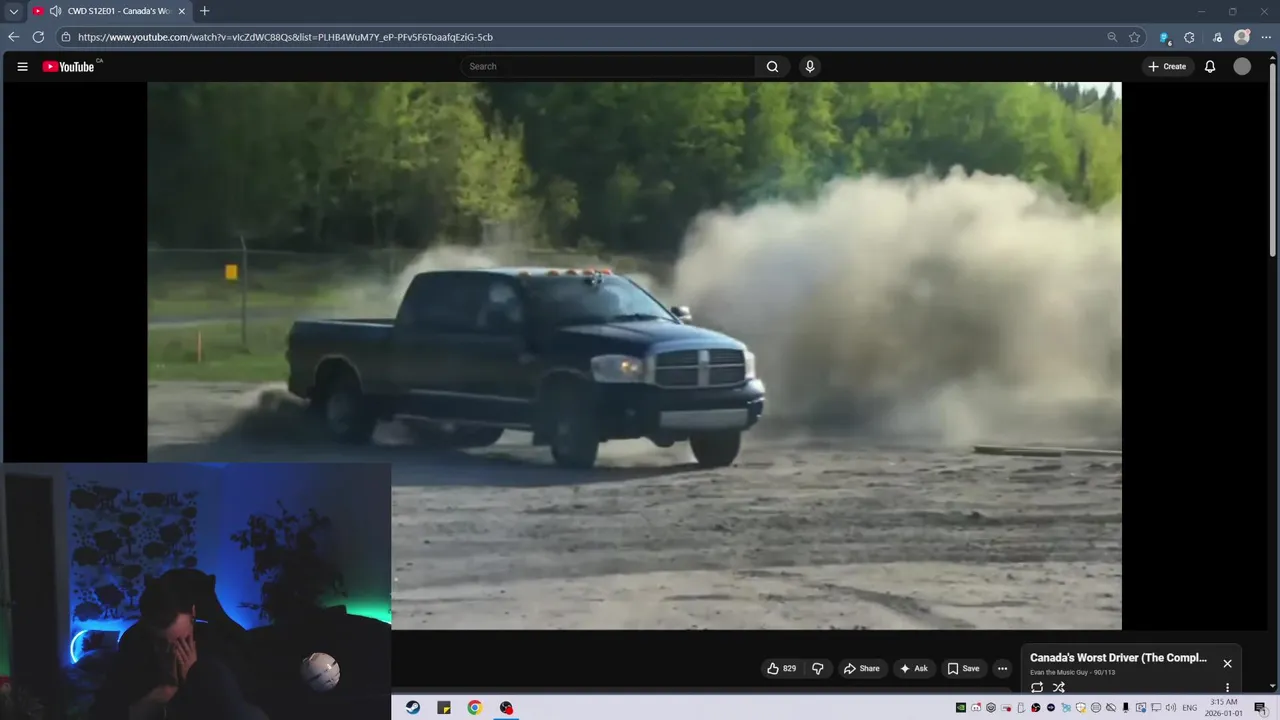Open the YouTube hamburger guide menu
Screen dimensions: 1280x720
click(x=22, y=67)
